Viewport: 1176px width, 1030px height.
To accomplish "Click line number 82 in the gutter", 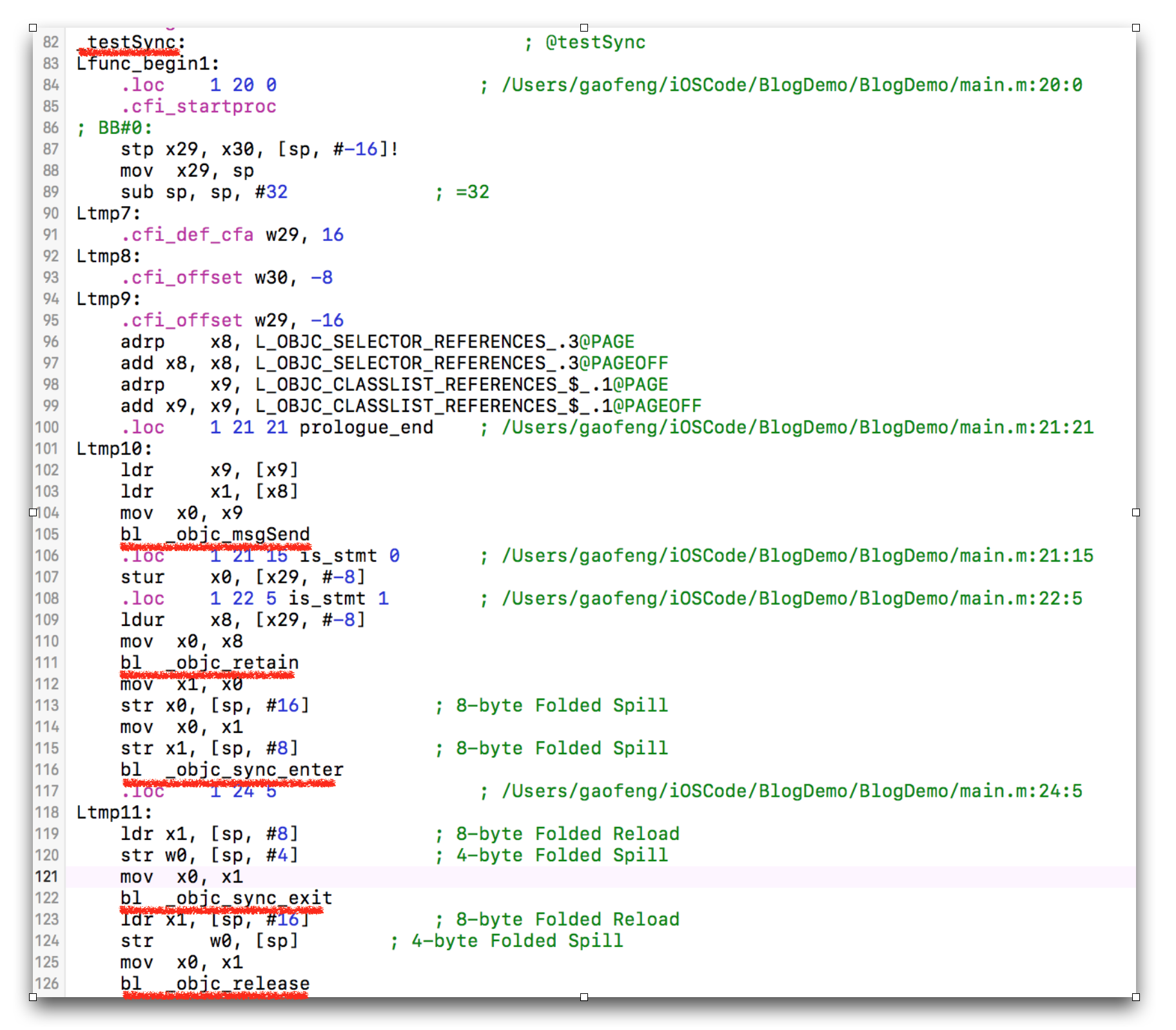I will [50, 43].
